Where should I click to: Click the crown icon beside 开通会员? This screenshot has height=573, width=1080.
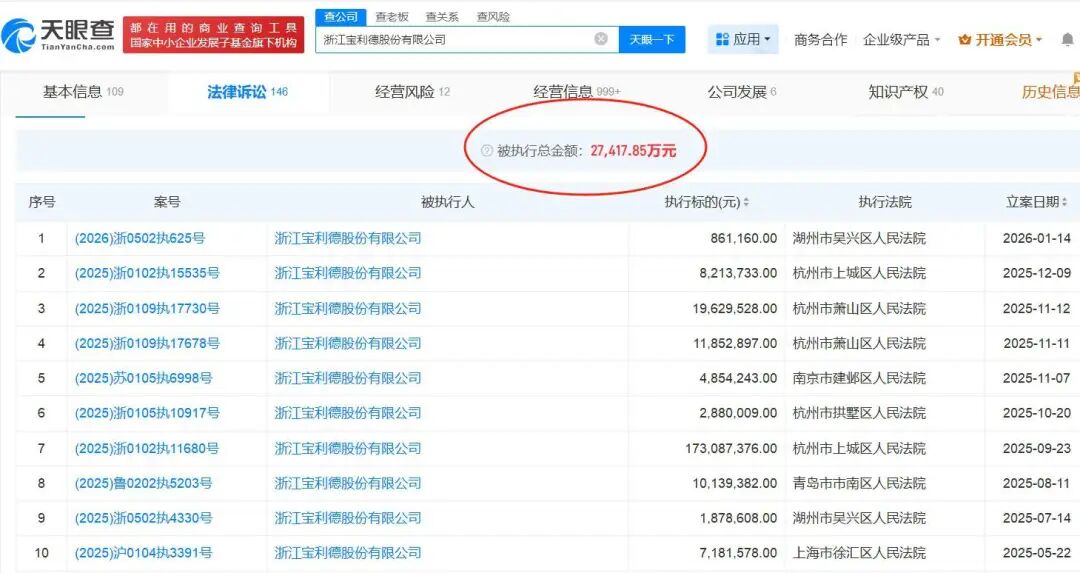[964, 40]
